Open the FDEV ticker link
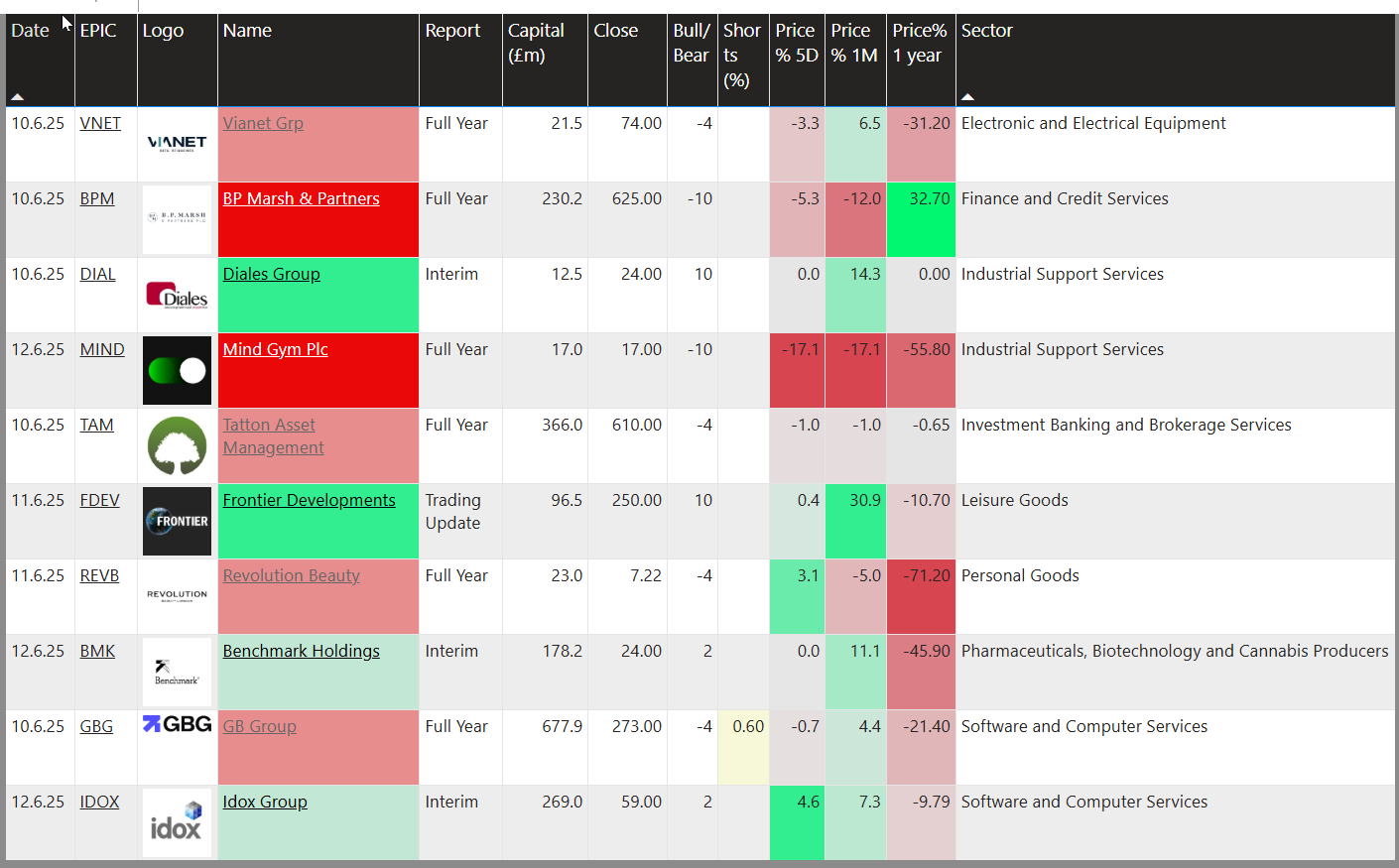 99,500
